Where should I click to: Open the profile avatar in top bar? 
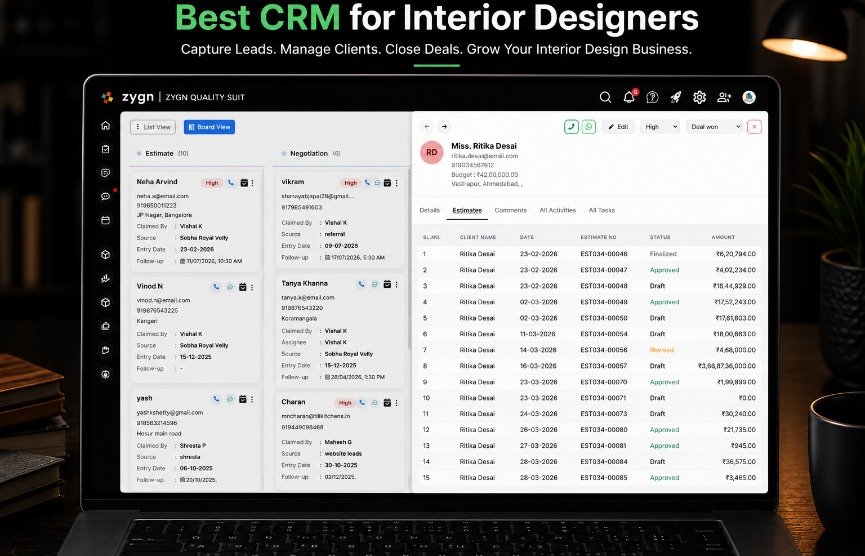pos(749,98)
